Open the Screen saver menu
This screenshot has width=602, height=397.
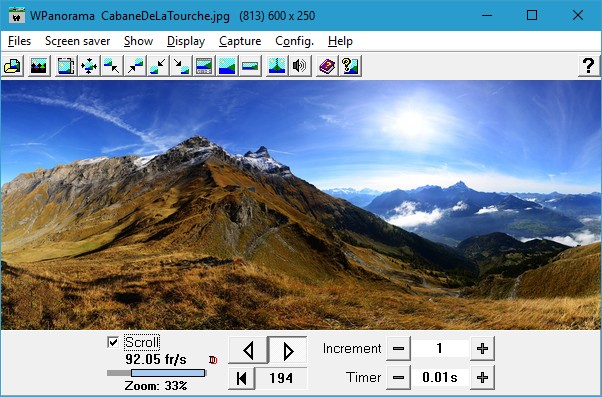coord(78,41)
